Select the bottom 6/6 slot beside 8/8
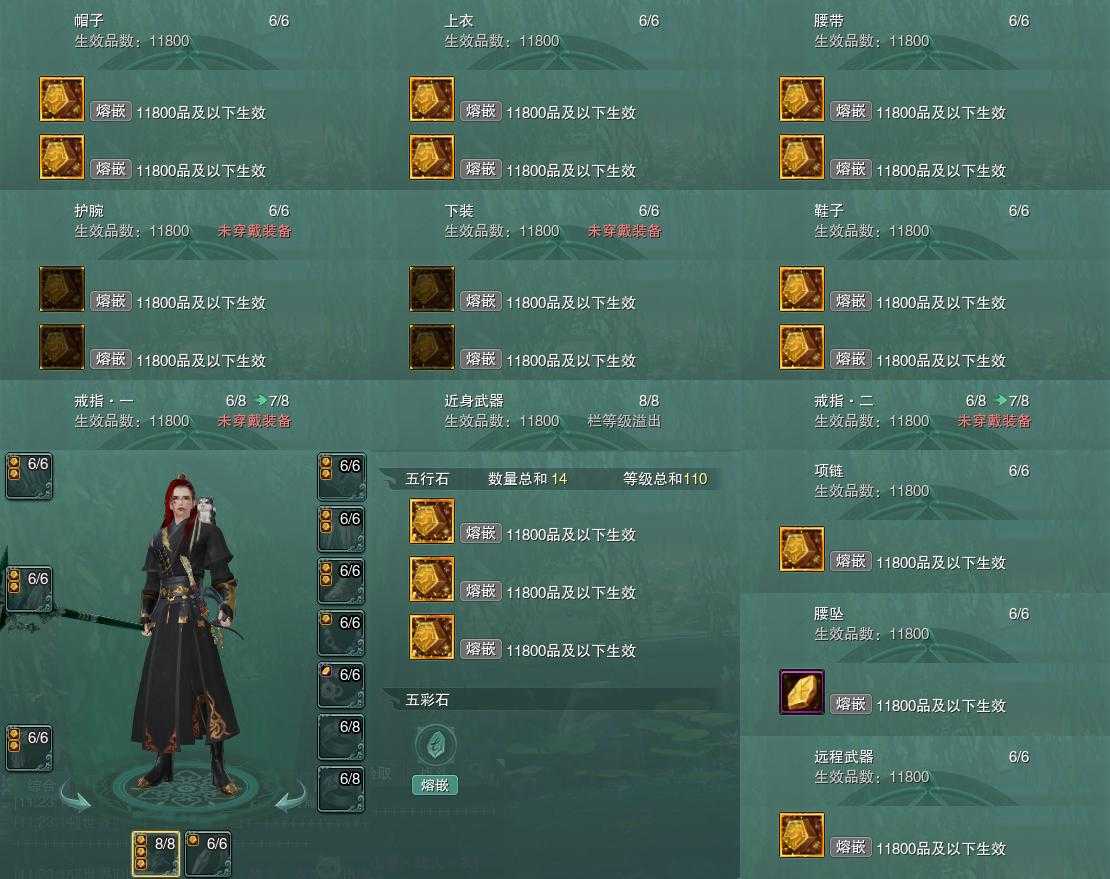Screen dimensions: 1110x879 click(208, 854)
